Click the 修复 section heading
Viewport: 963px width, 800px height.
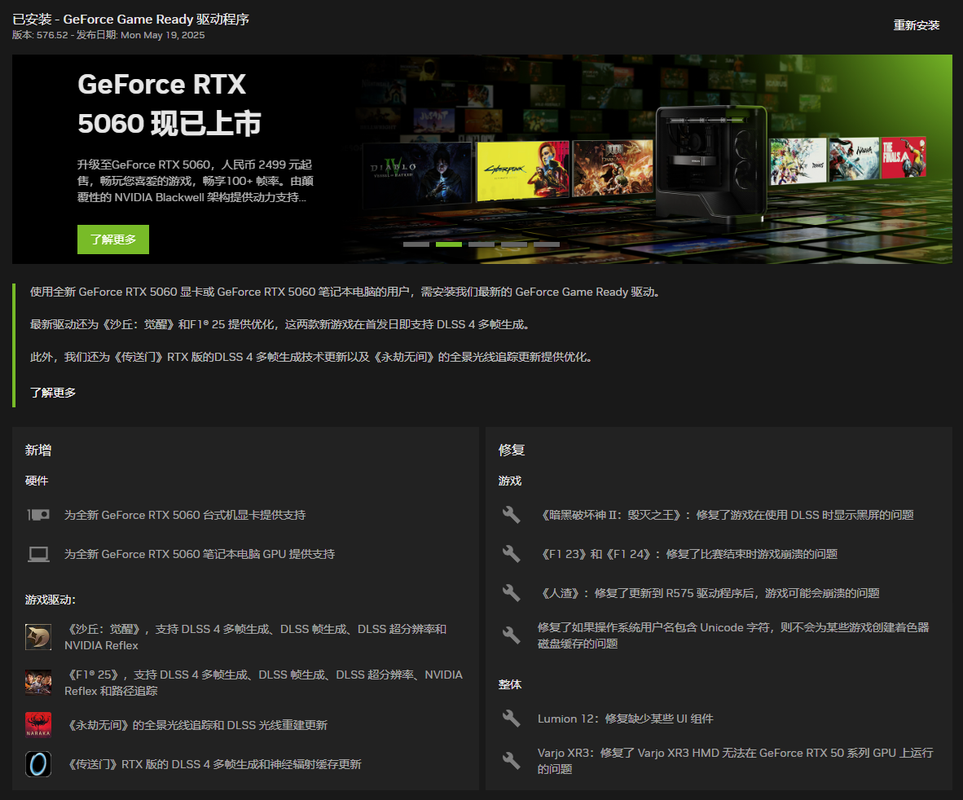point(512,450)
